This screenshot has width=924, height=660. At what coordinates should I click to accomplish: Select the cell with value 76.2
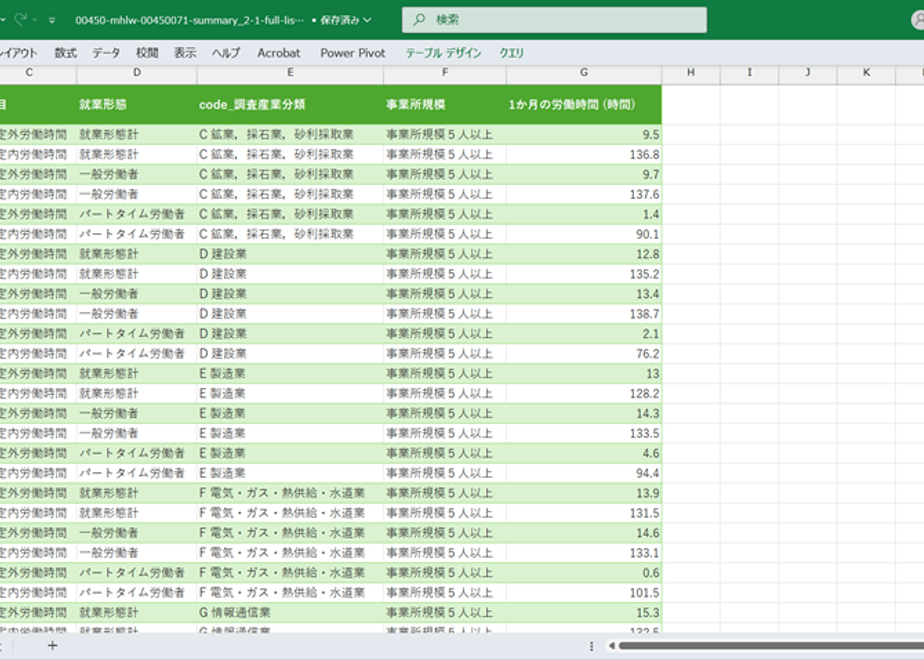point(583,354)
